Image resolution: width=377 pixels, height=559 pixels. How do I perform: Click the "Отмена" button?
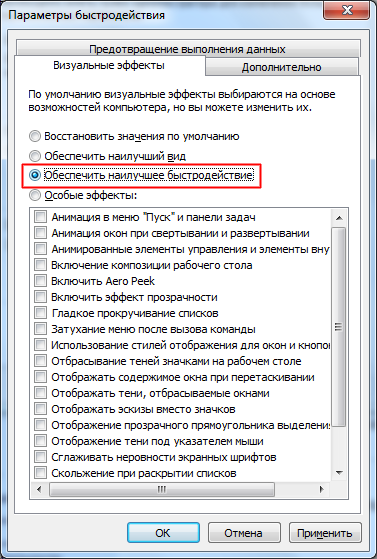pyautogui.click(x=243, y=533)
